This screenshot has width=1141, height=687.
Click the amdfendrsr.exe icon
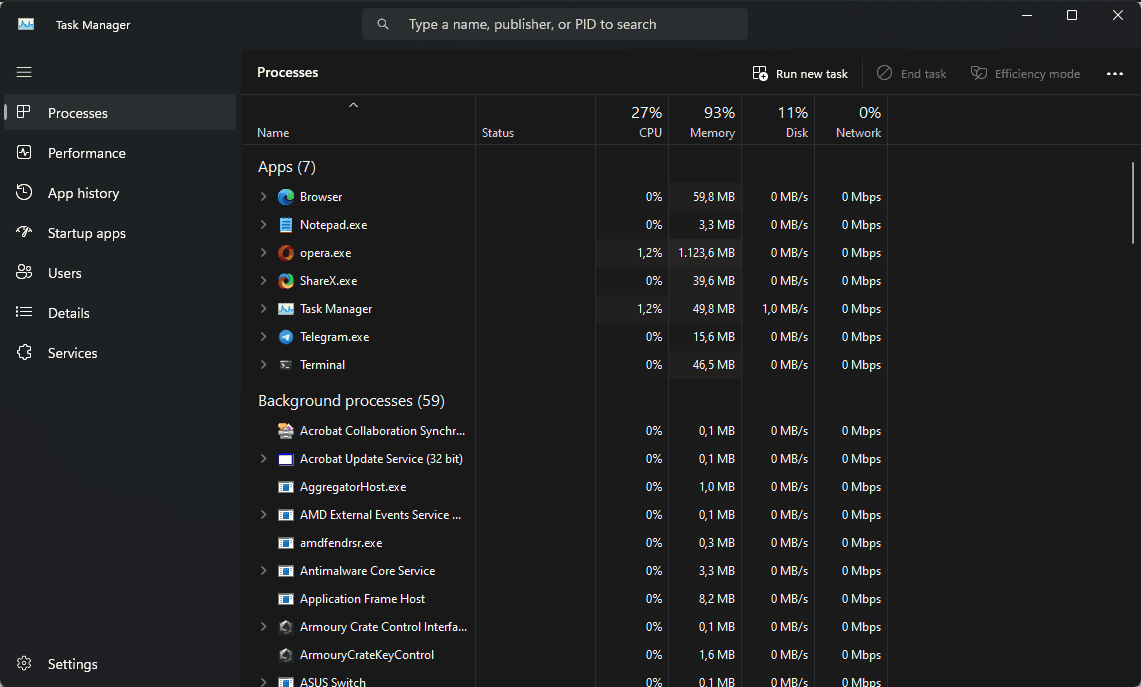pos(286,543)
